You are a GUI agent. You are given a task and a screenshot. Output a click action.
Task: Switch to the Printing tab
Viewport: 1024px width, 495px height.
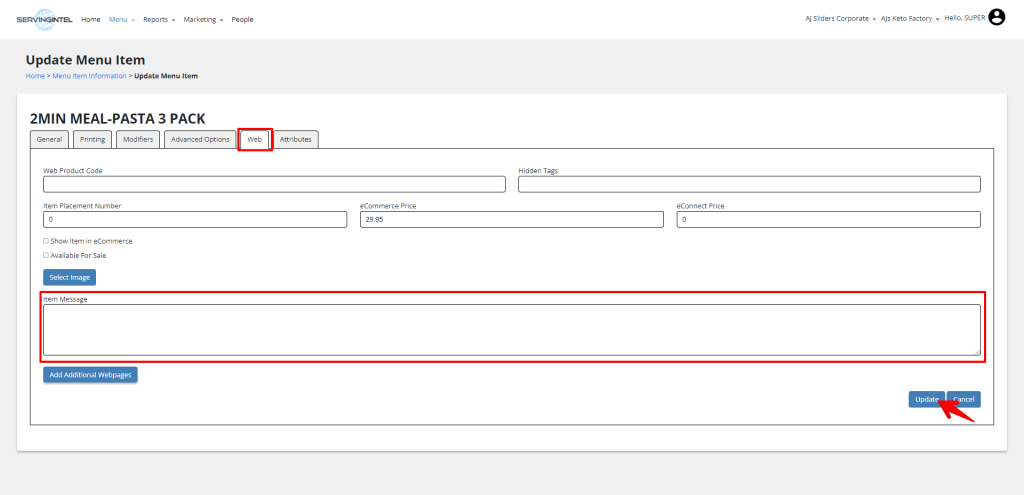tap(93, 139)
